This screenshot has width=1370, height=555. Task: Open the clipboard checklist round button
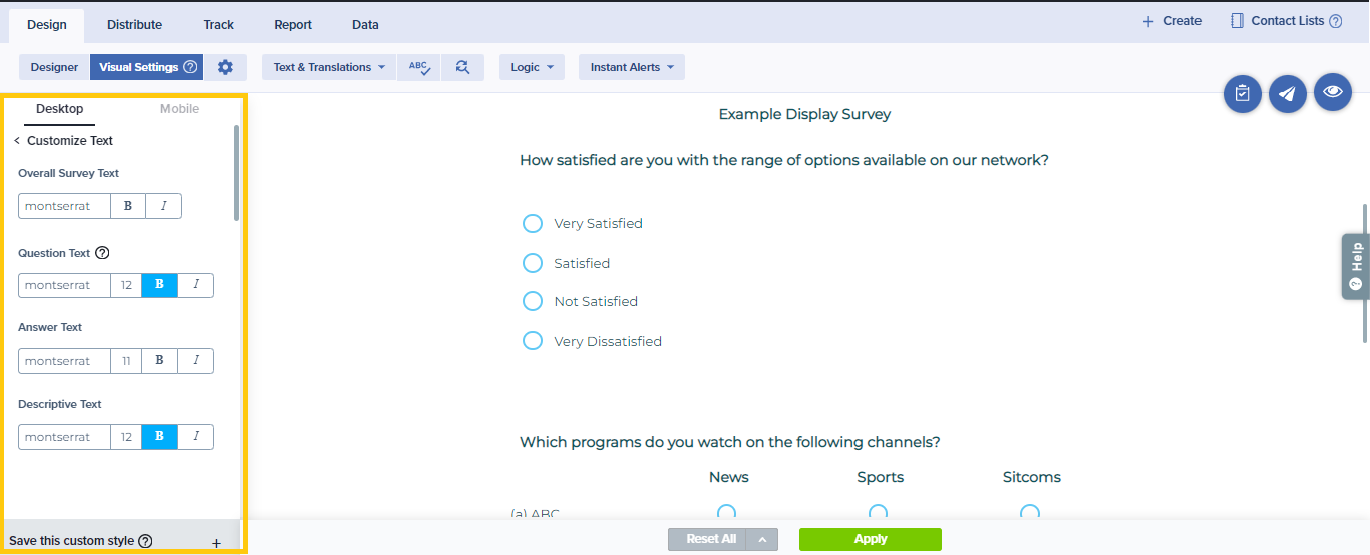coord(1242,93)
